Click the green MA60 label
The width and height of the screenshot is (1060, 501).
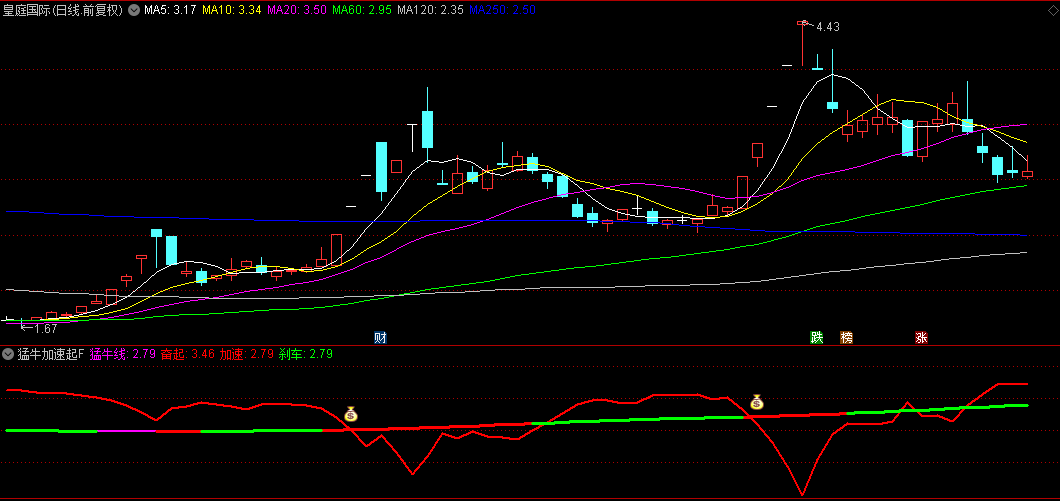tap(361, 11)
